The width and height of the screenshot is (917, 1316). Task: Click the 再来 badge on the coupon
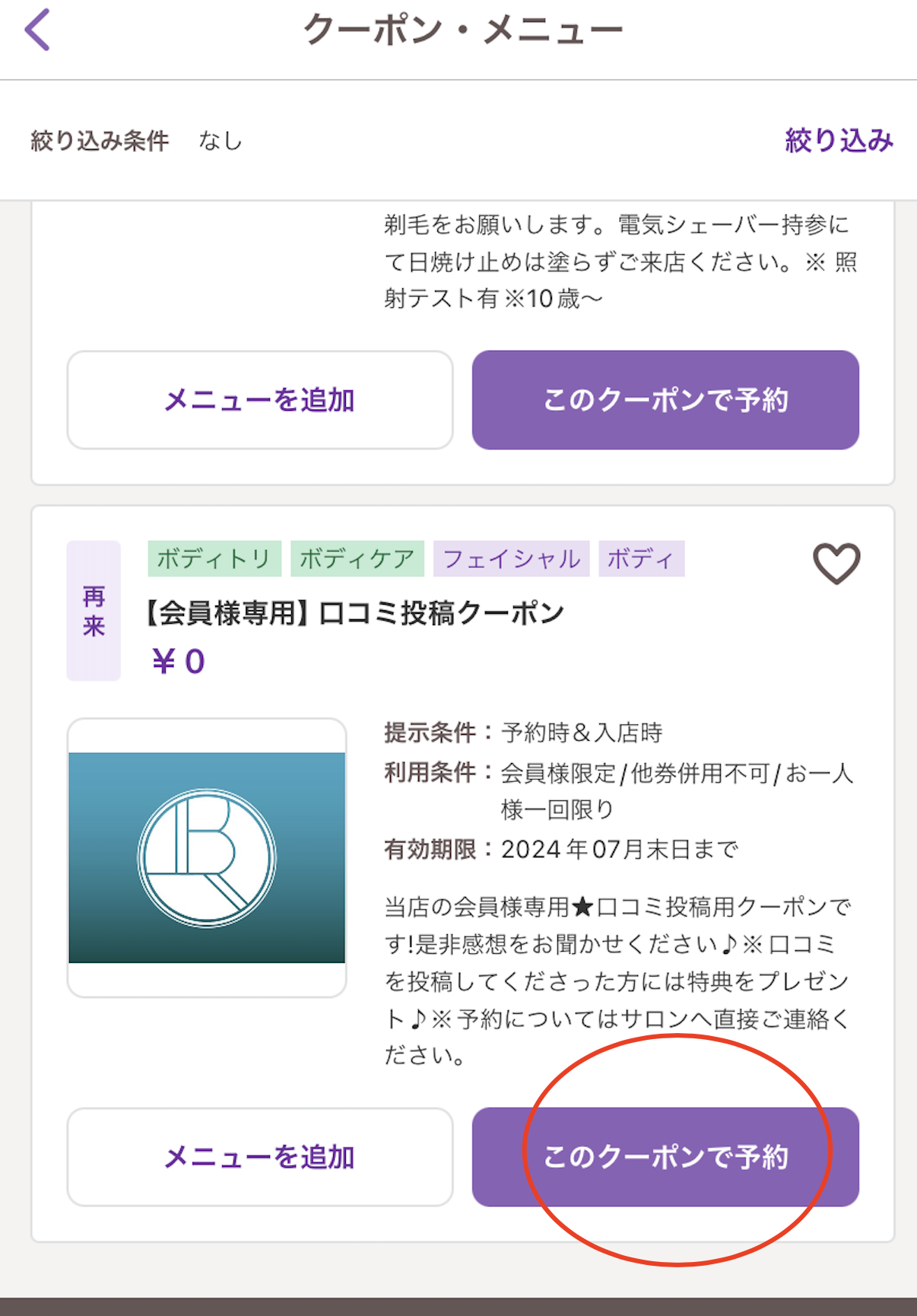click(94, 610)
